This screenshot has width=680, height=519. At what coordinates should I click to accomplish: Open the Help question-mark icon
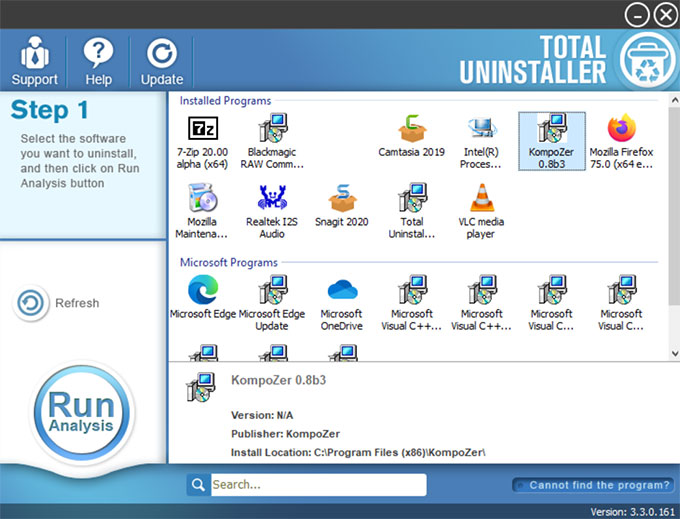(98, 61)
